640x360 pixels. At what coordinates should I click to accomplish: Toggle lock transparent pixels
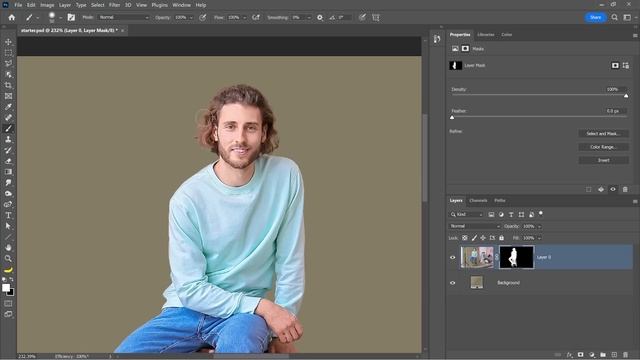tap(464, 238)
